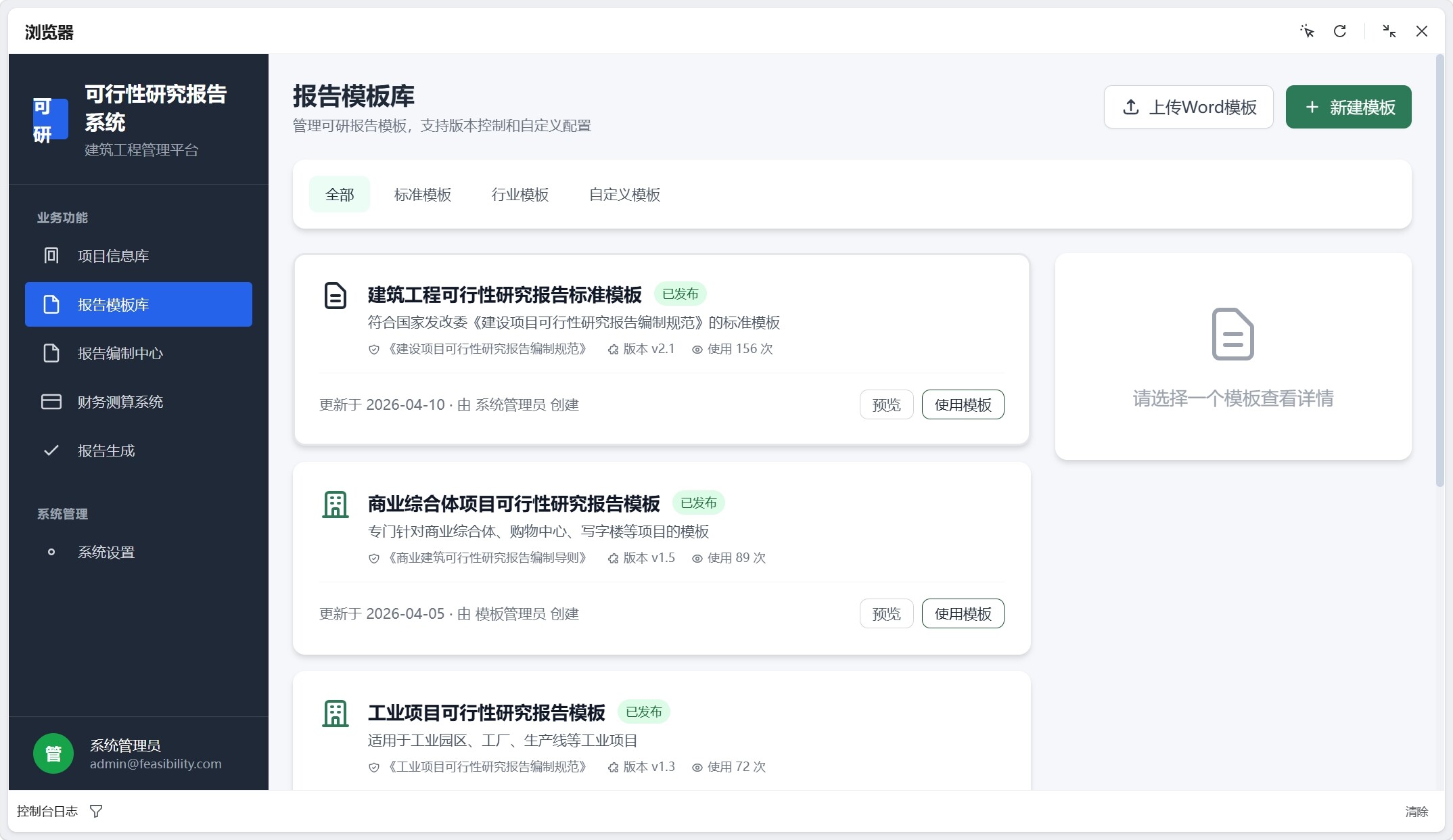Create a template via 新建模板
Screen dimensions: 1453x840
pos(1347,107)
